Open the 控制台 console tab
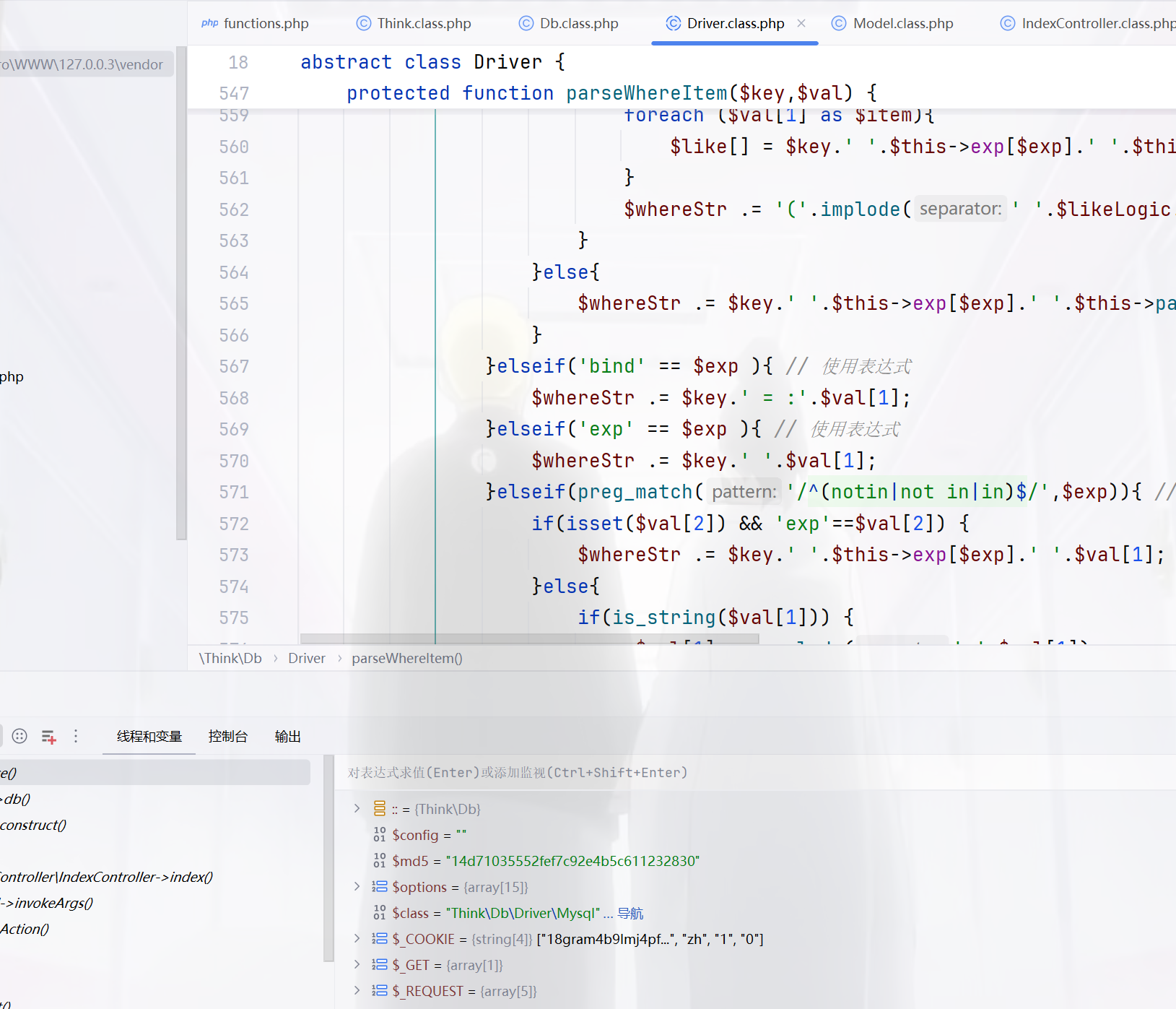 [228, 737]
